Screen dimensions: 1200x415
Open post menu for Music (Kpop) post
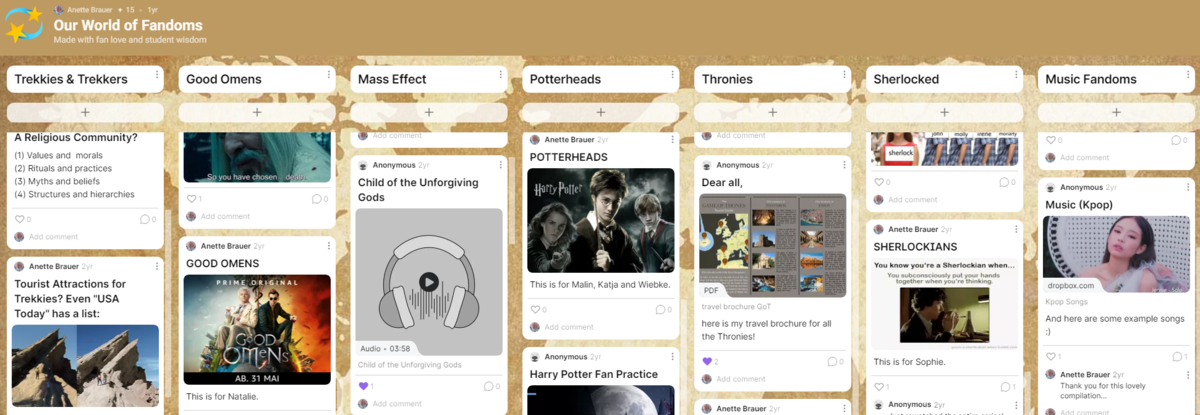pyautogui.click(x=1186, y=187)
